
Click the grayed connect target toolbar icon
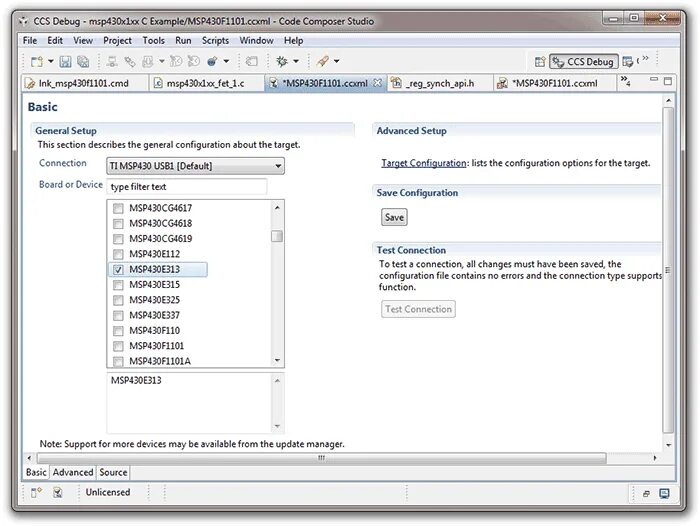[112, 61]
